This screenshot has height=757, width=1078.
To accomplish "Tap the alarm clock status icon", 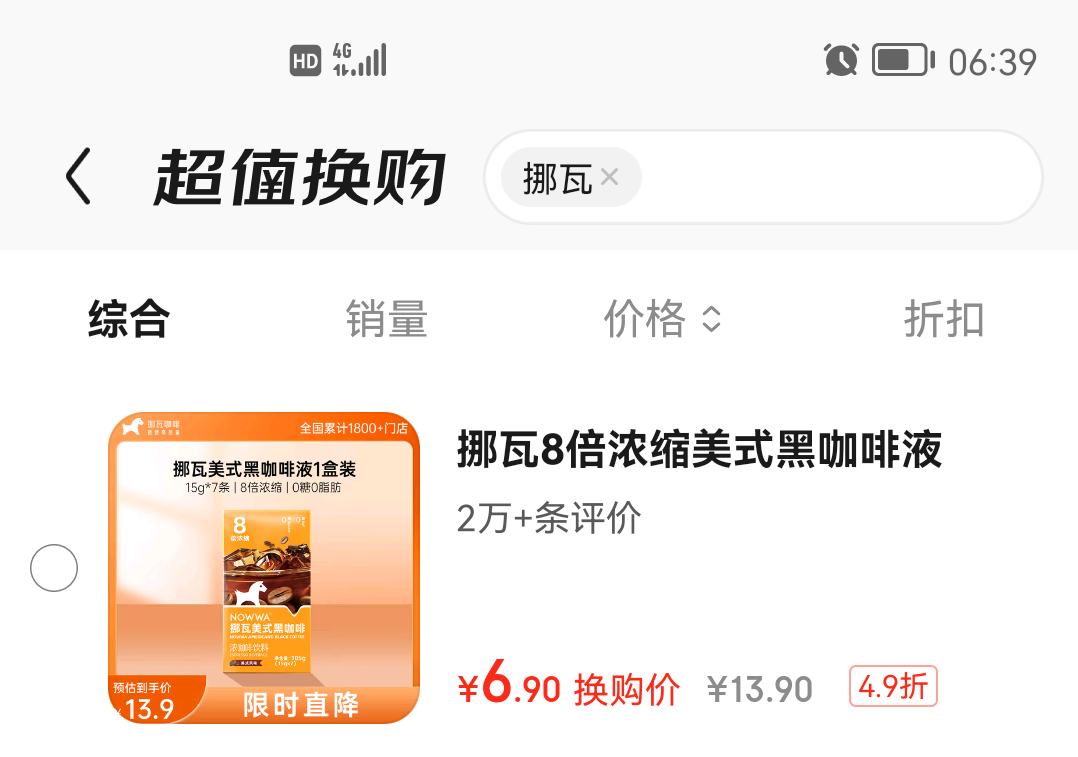I will point(841,60).
